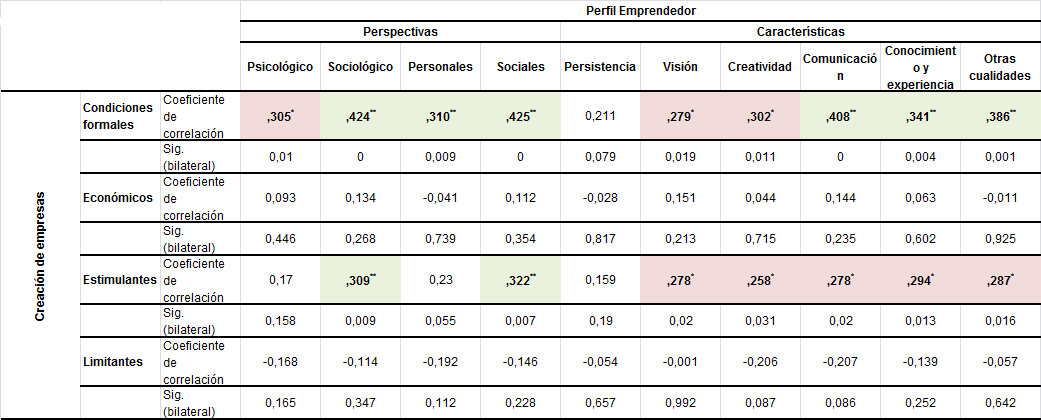Click the pink ,305* correlation cell
1041x420 pixels.
tap(280, 115)
